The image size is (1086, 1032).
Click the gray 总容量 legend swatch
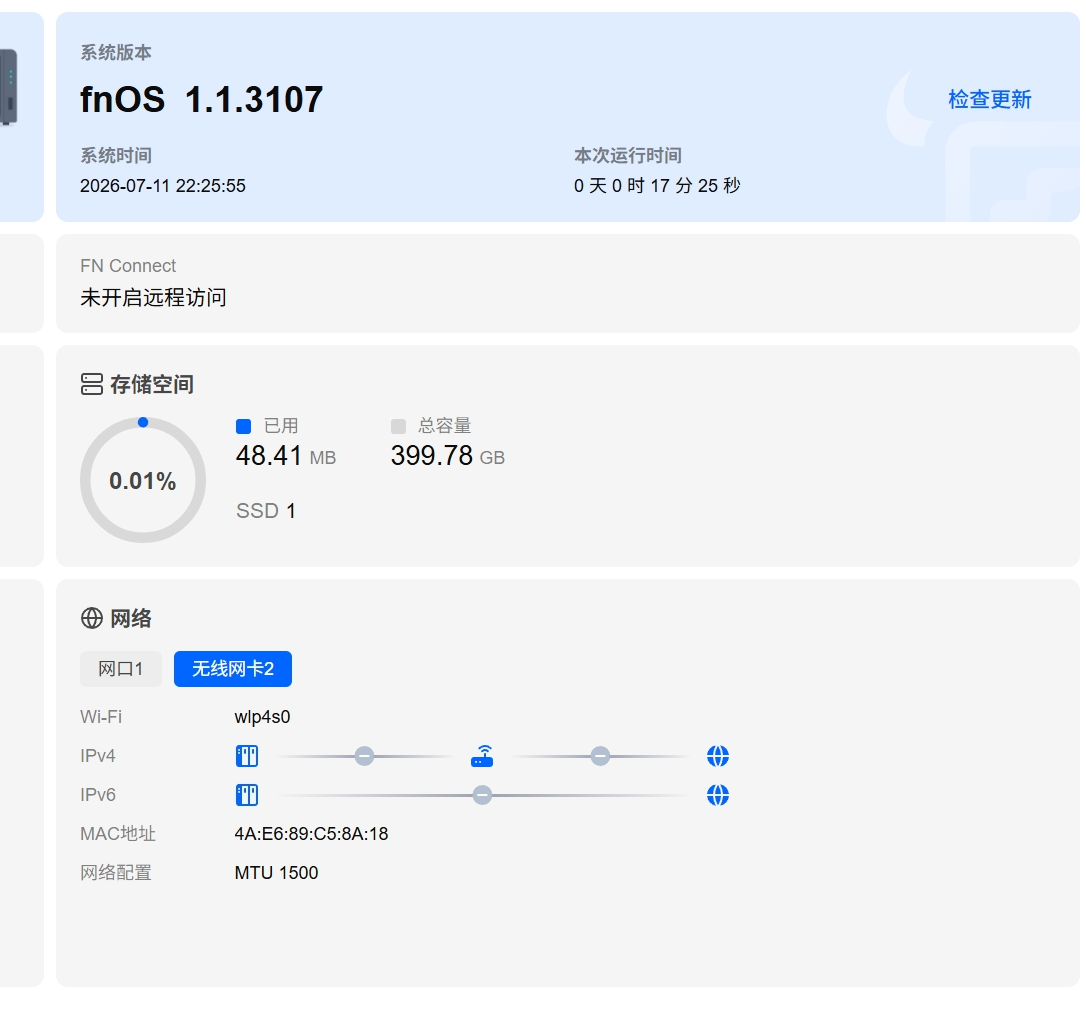tap(398, 426)
